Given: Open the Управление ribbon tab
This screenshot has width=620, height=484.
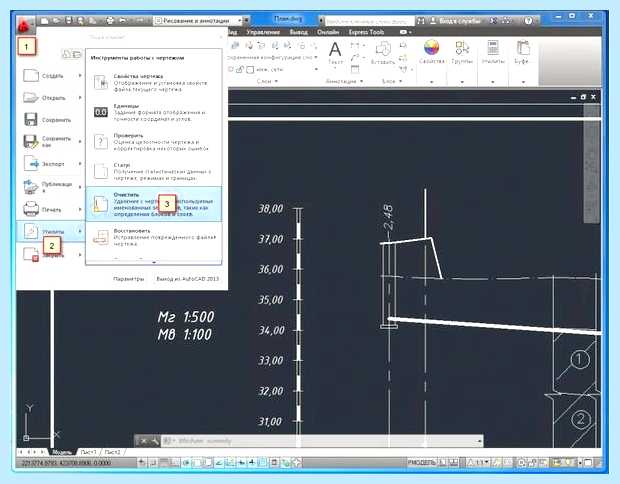Looking at the screenshot, I should (263, 32).
